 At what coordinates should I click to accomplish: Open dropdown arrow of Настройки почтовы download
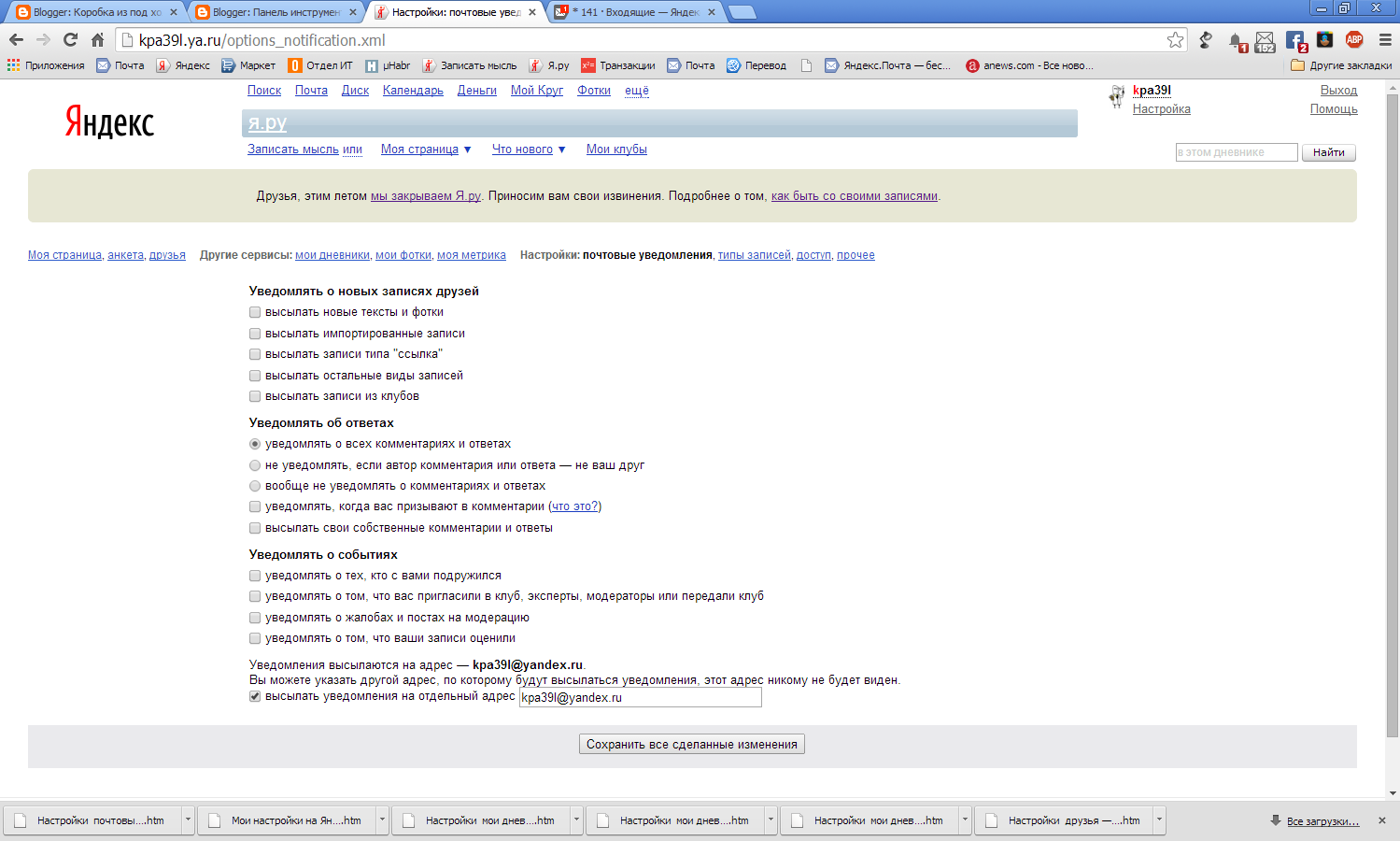click(x=188, y=820)
